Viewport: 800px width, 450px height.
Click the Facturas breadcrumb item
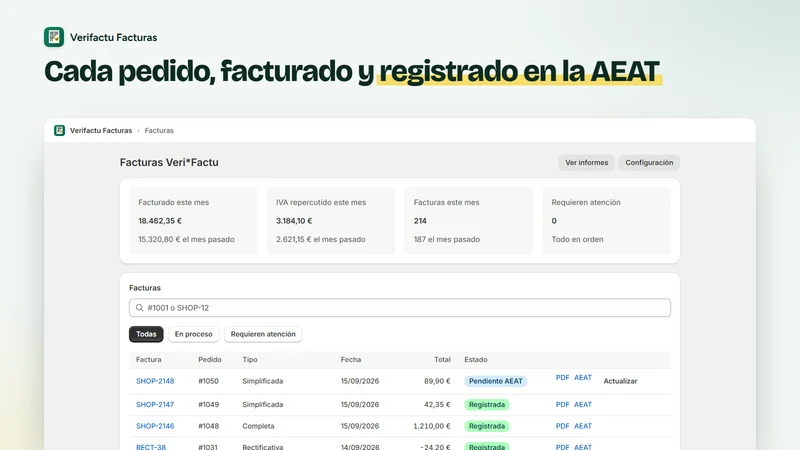click(159, 131)
